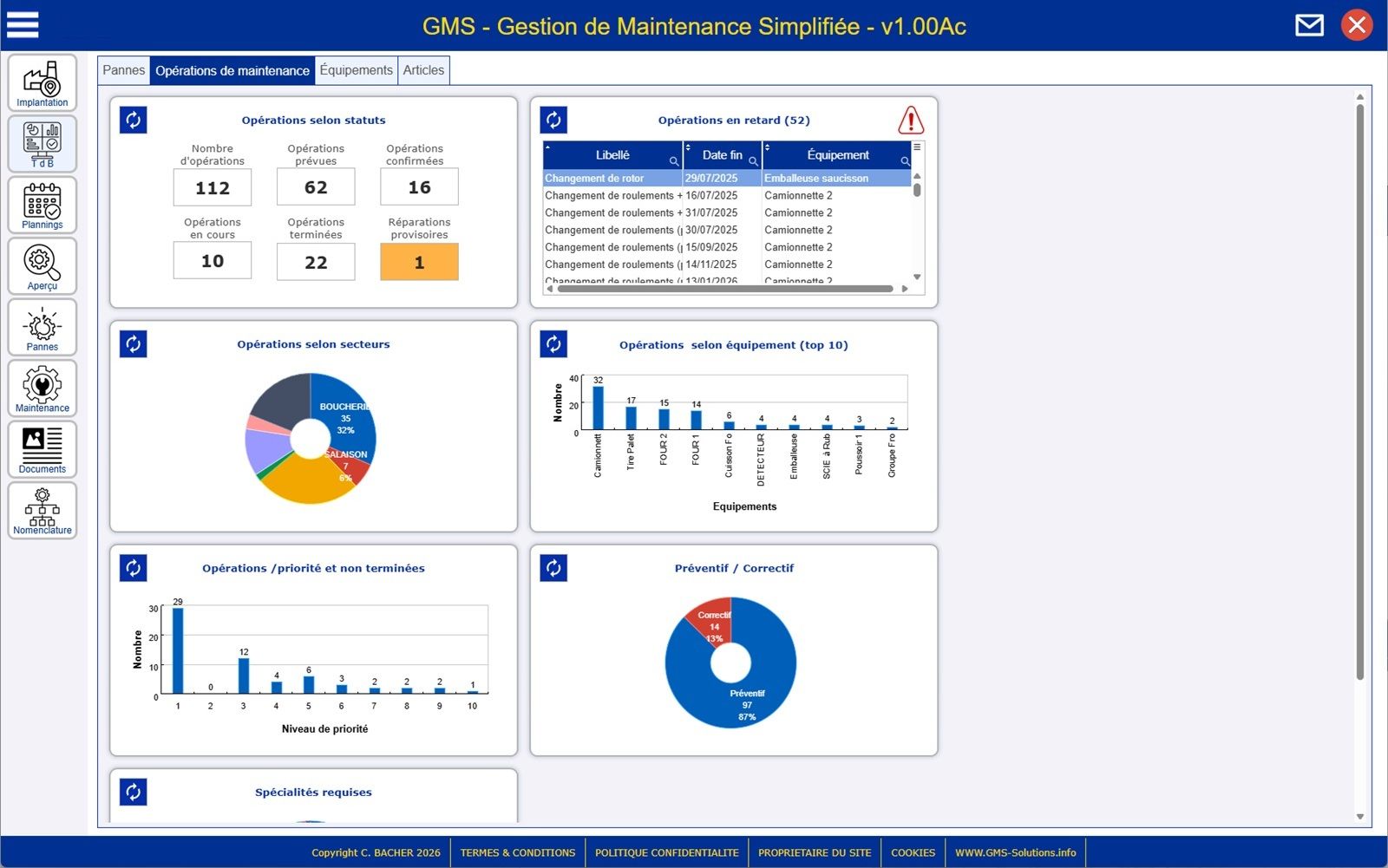Open the TdB dashboard icon
Screen dimensions: 1388x868
42,144
